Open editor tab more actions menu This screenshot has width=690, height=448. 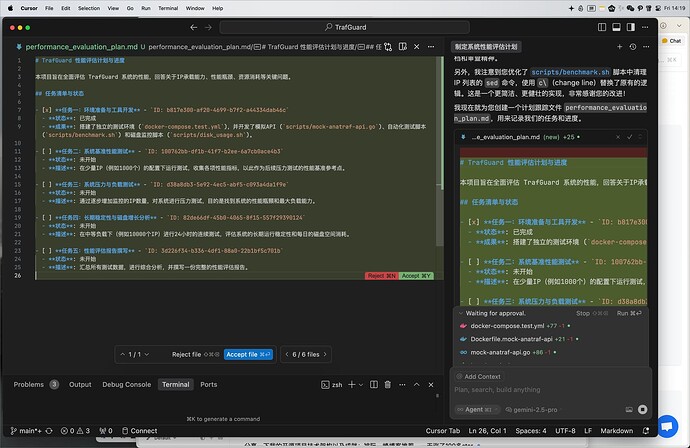431,47
